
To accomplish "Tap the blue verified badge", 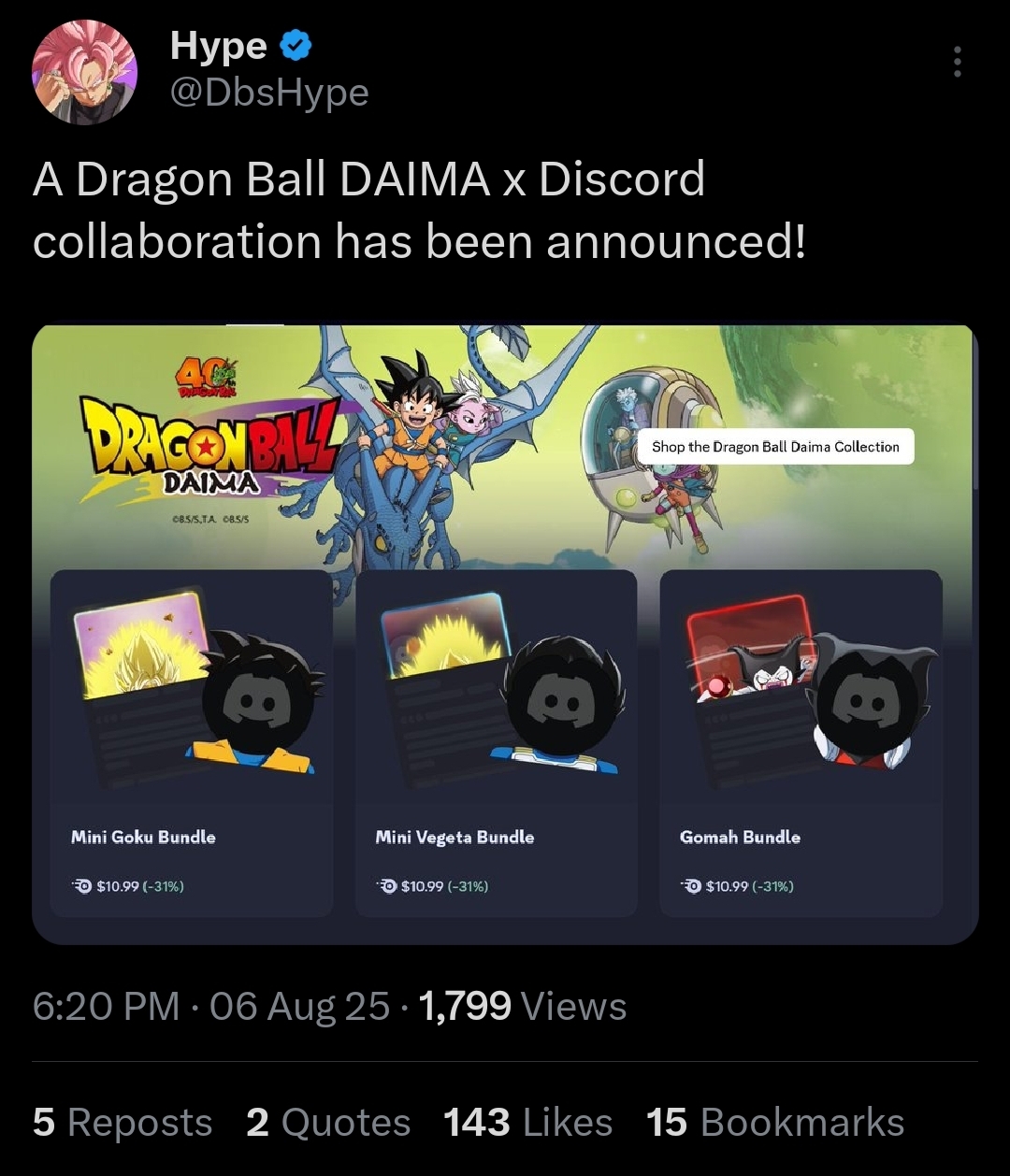I will tap(296, 44).
